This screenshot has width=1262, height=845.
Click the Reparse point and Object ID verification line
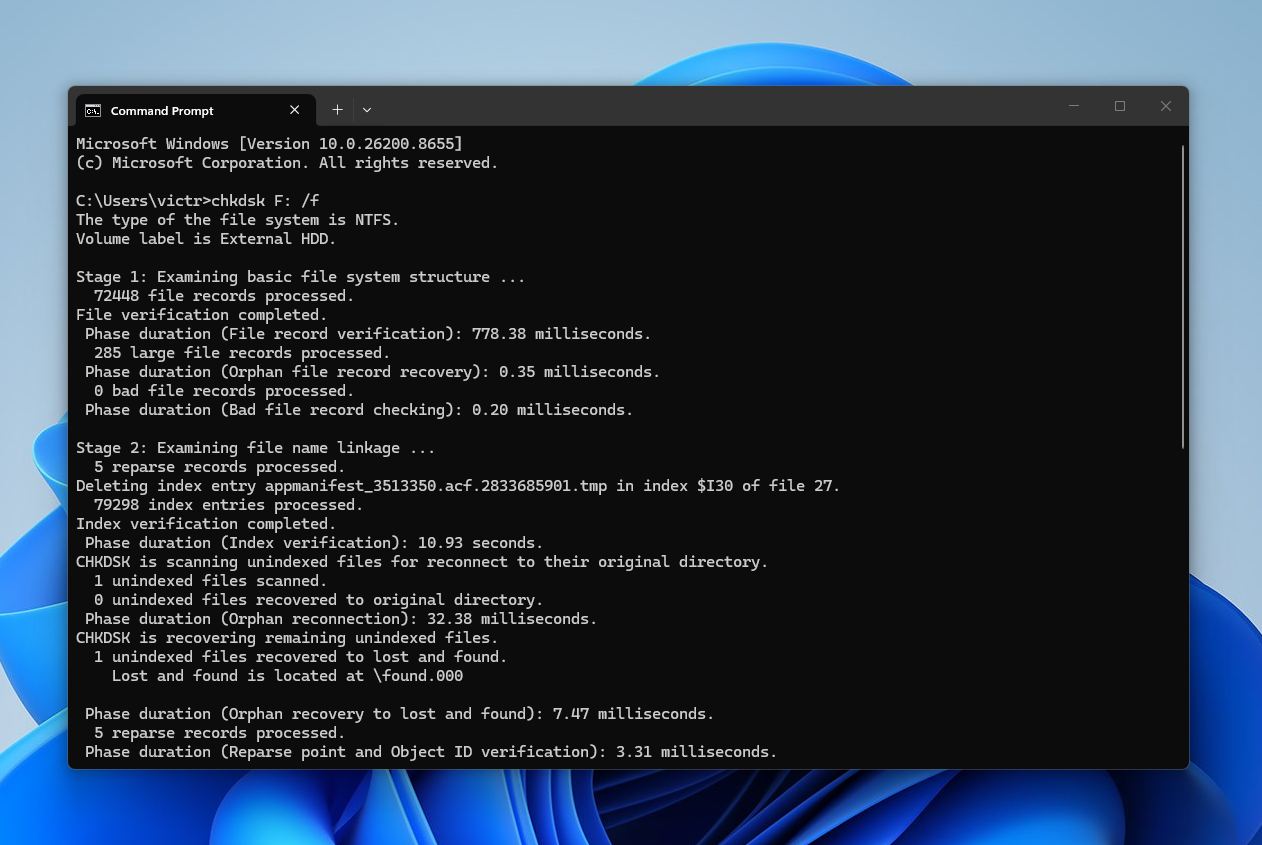pyautogui.click(x=431, y=752)
